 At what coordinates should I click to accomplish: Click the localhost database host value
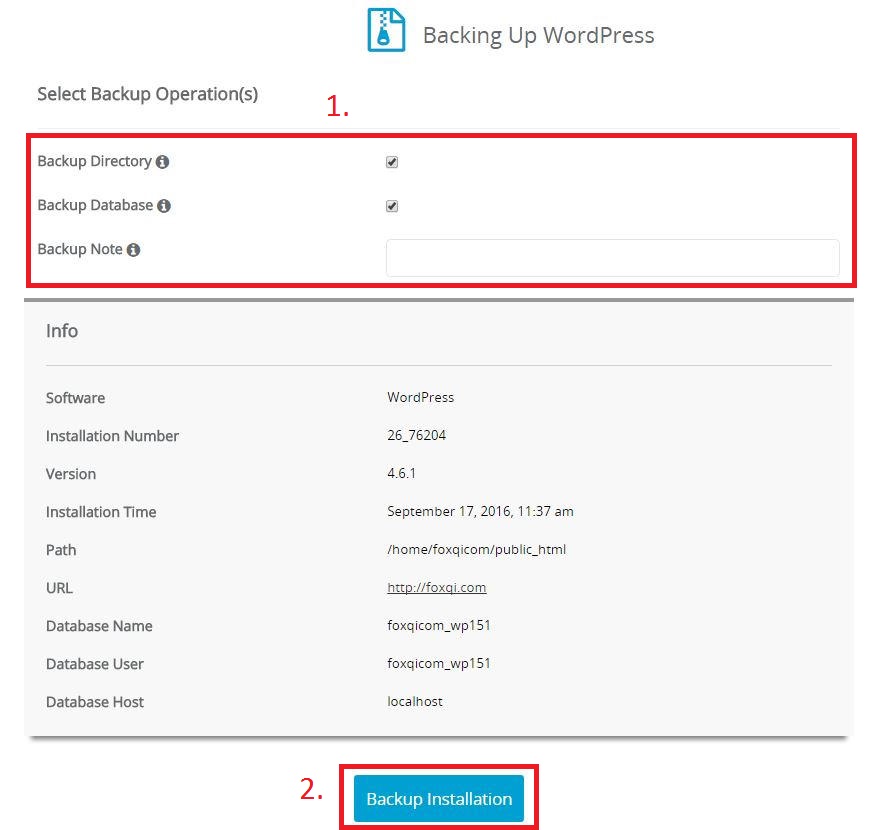pyautogui.click(x=415, y=702)
